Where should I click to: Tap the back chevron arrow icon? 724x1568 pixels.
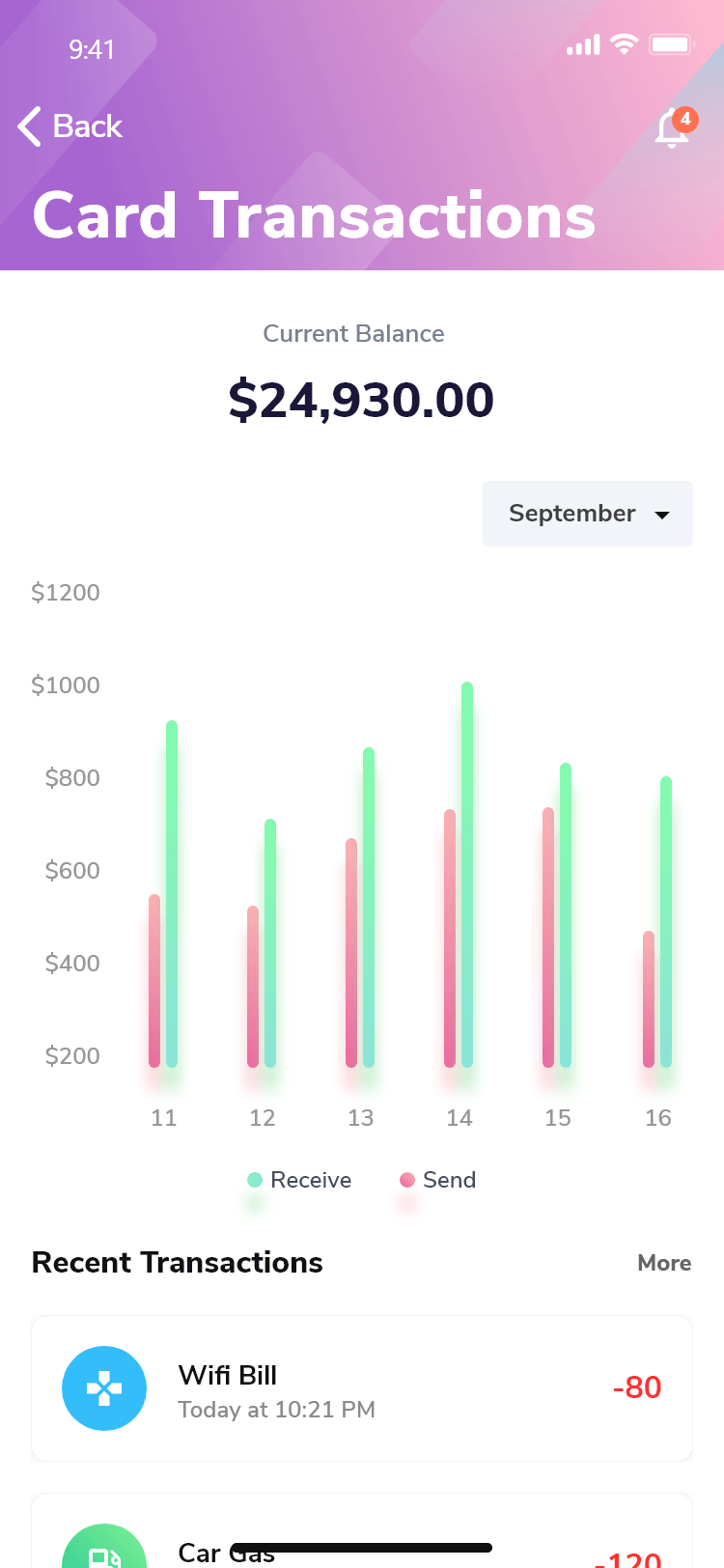pos(30,126)
